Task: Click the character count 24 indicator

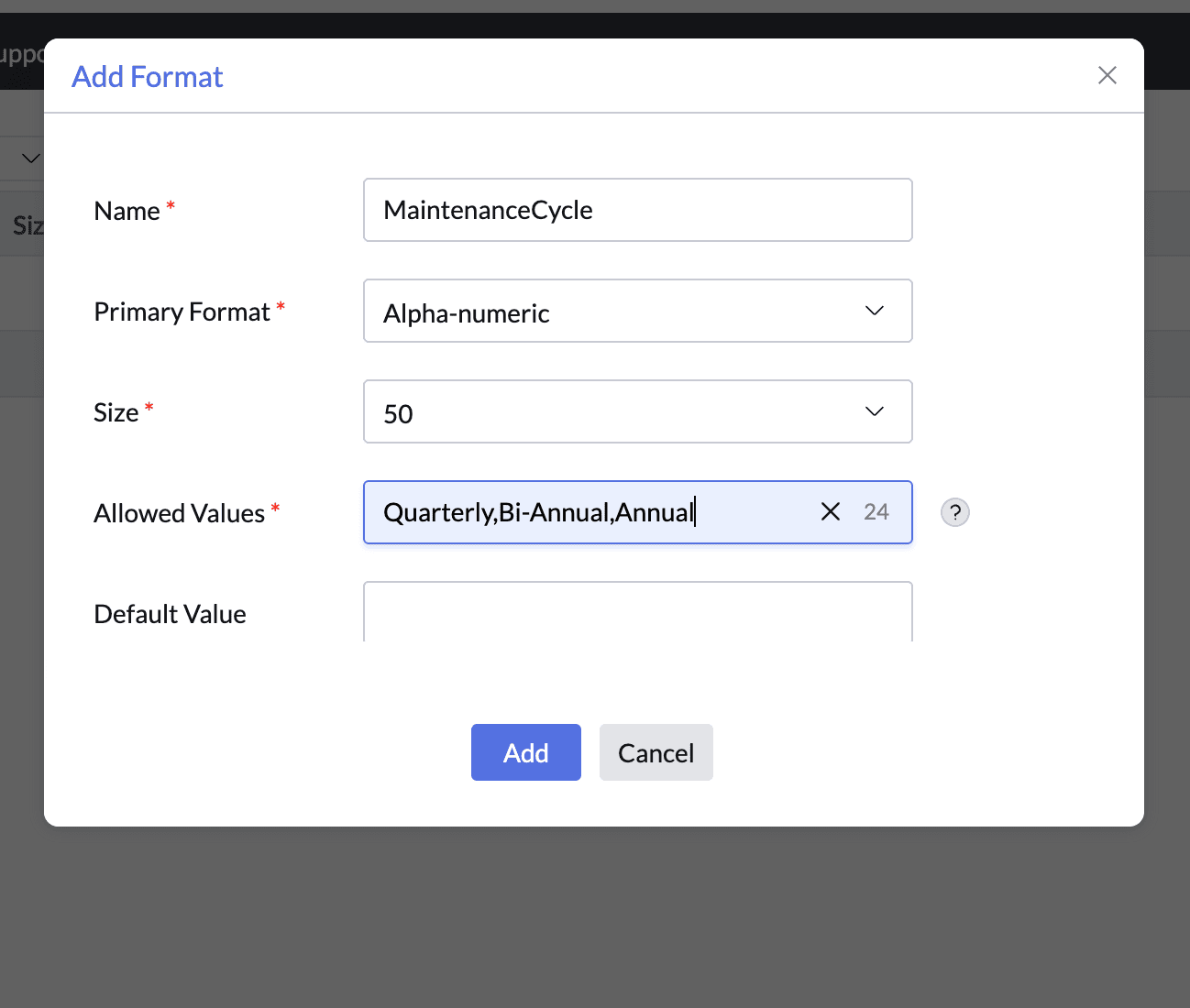Action: coord(876,512)
